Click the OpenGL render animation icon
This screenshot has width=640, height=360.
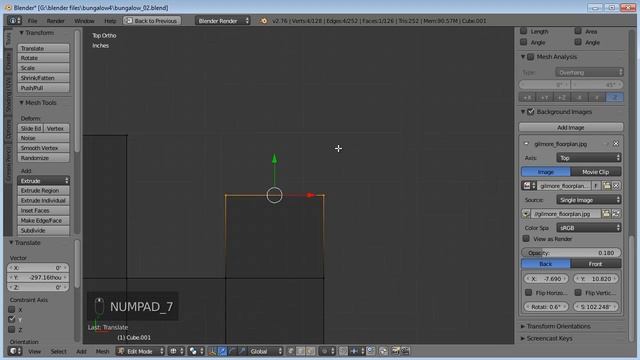tap(405, 351)
